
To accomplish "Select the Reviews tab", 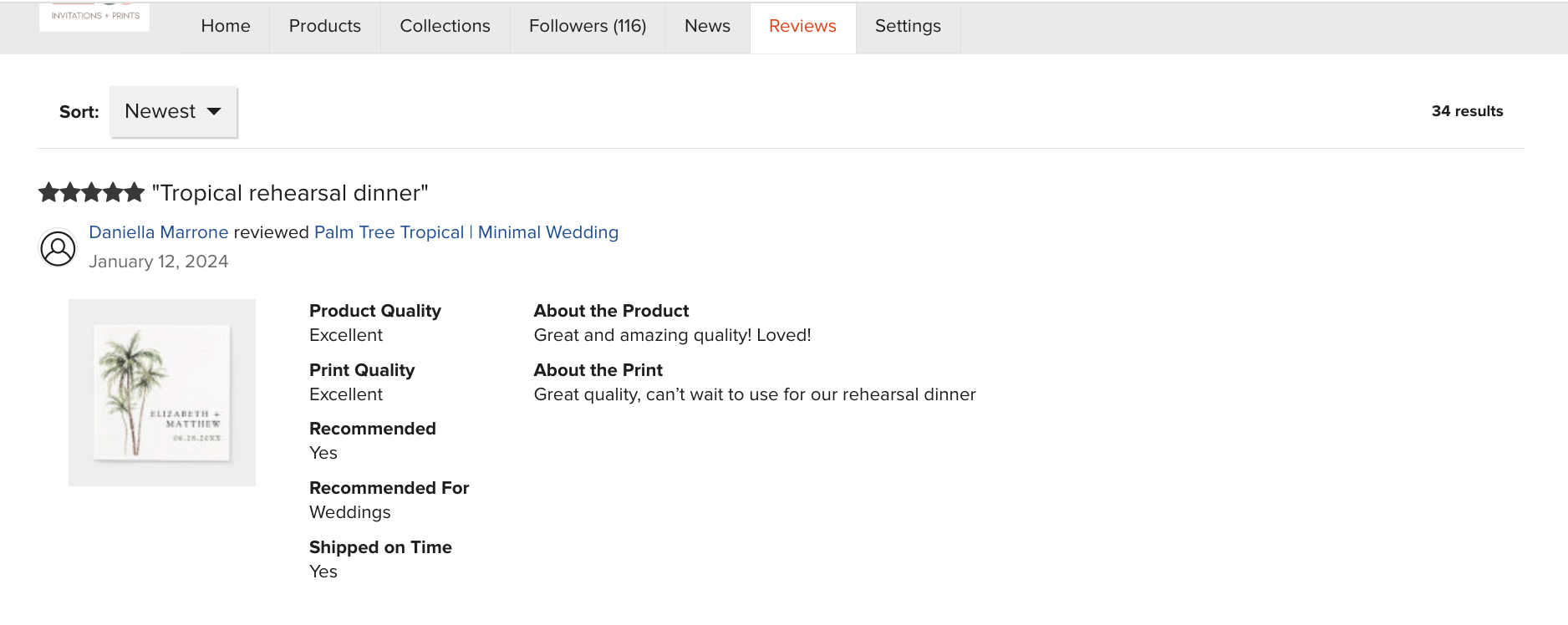I will [x=802, y=26].
